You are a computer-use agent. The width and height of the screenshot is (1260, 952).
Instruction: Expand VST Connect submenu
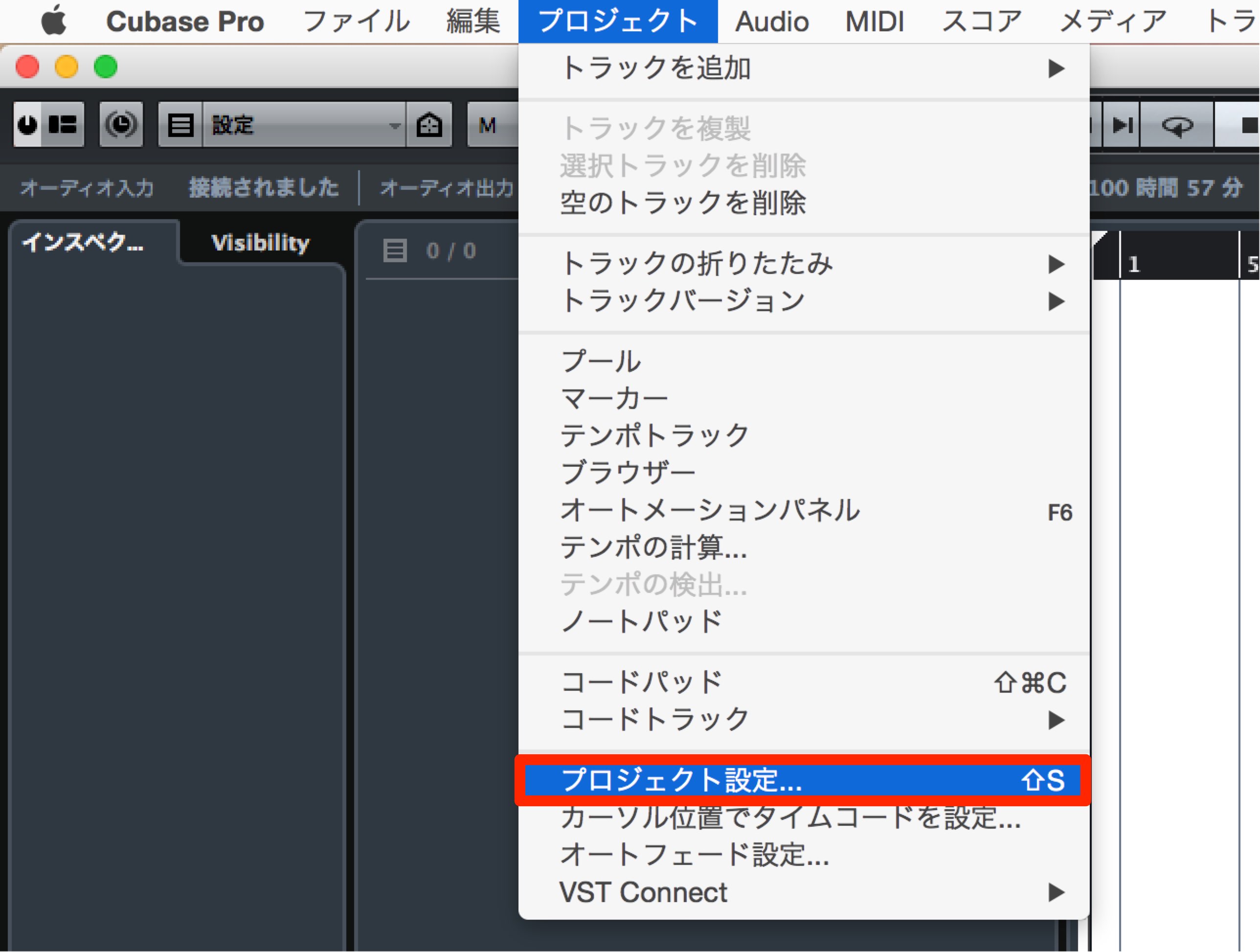804,892
